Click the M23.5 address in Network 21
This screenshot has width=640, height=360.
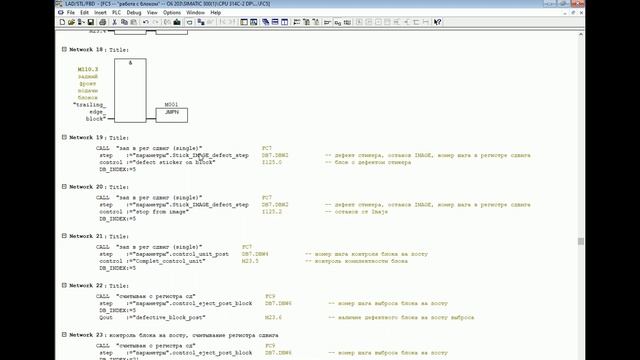(x=250, y=261)
